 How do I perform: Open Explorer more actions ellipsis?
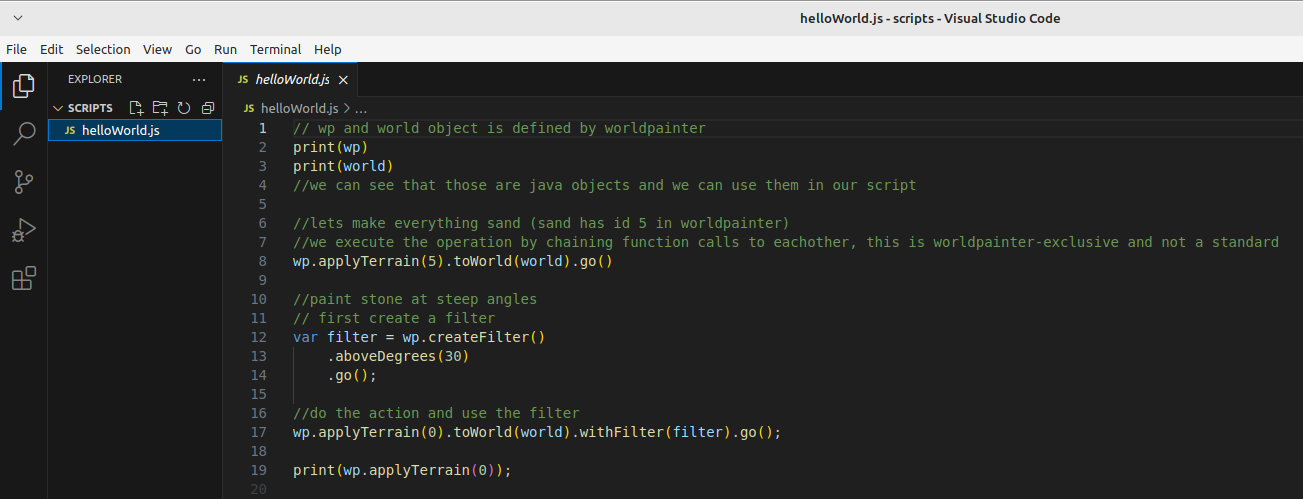[199, 79]
